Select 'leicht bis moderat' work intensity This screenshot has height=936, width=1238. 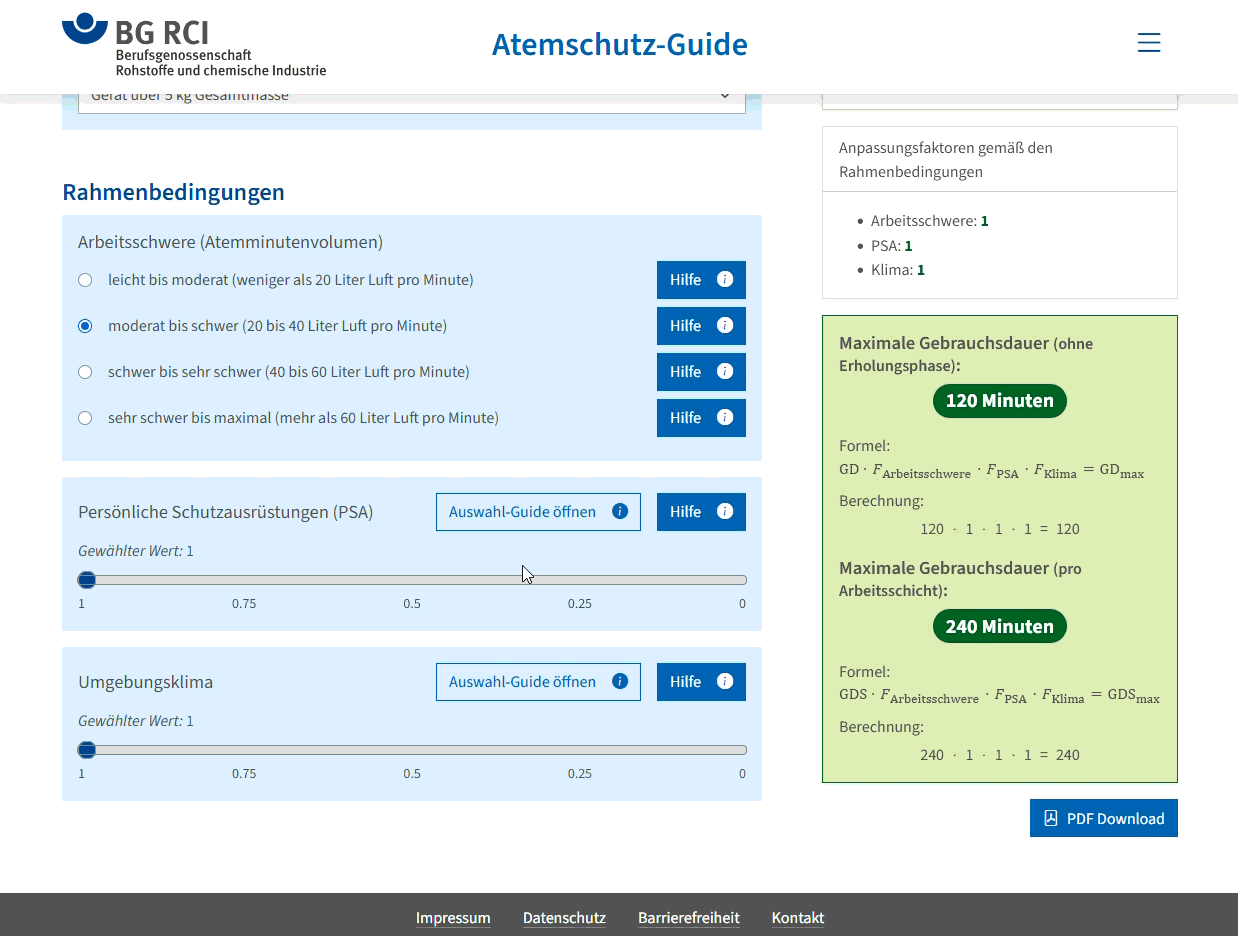point(85,280)
